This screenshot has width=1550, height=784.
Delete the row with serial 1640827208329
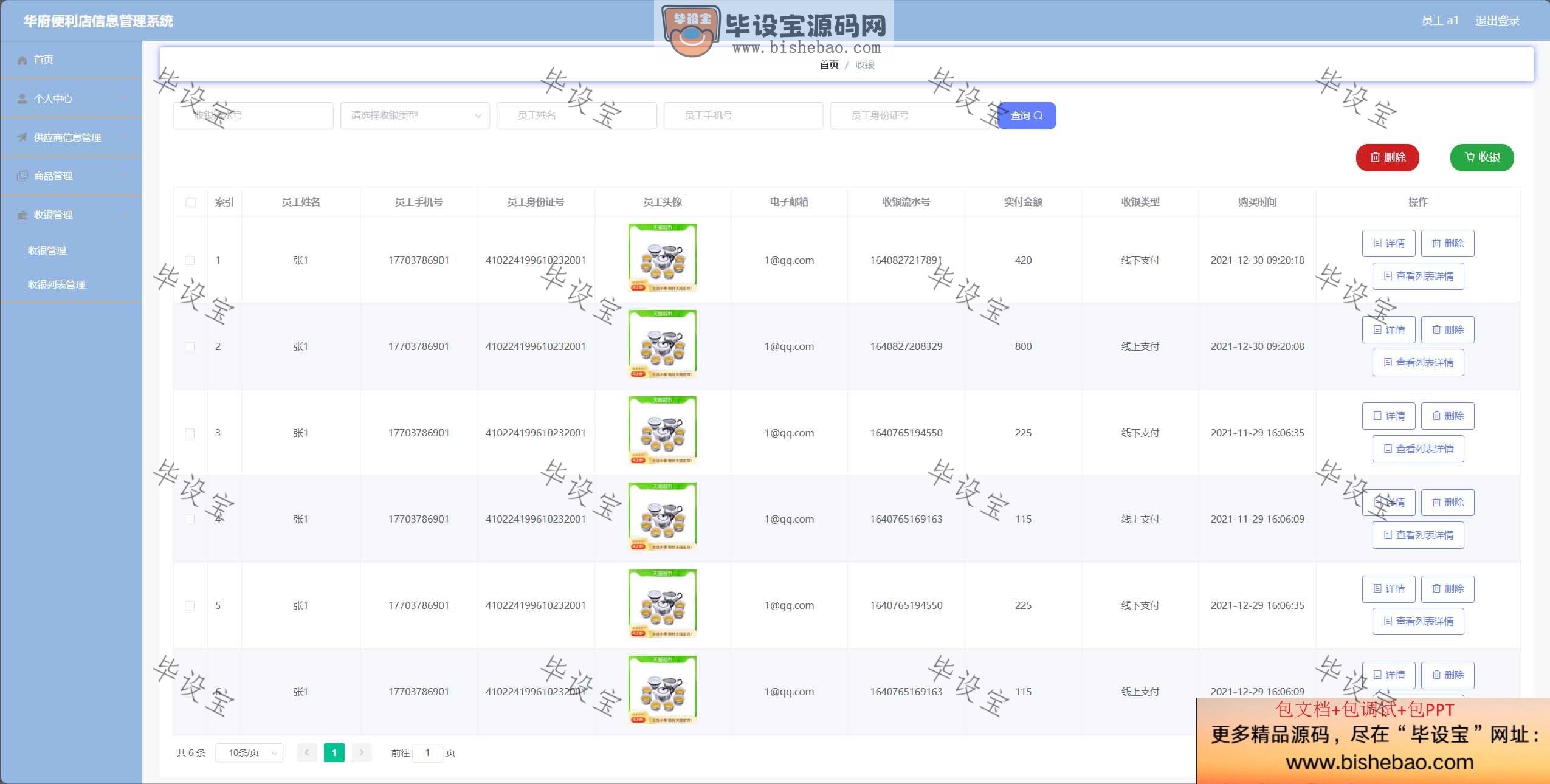[x=1447, y=329]
